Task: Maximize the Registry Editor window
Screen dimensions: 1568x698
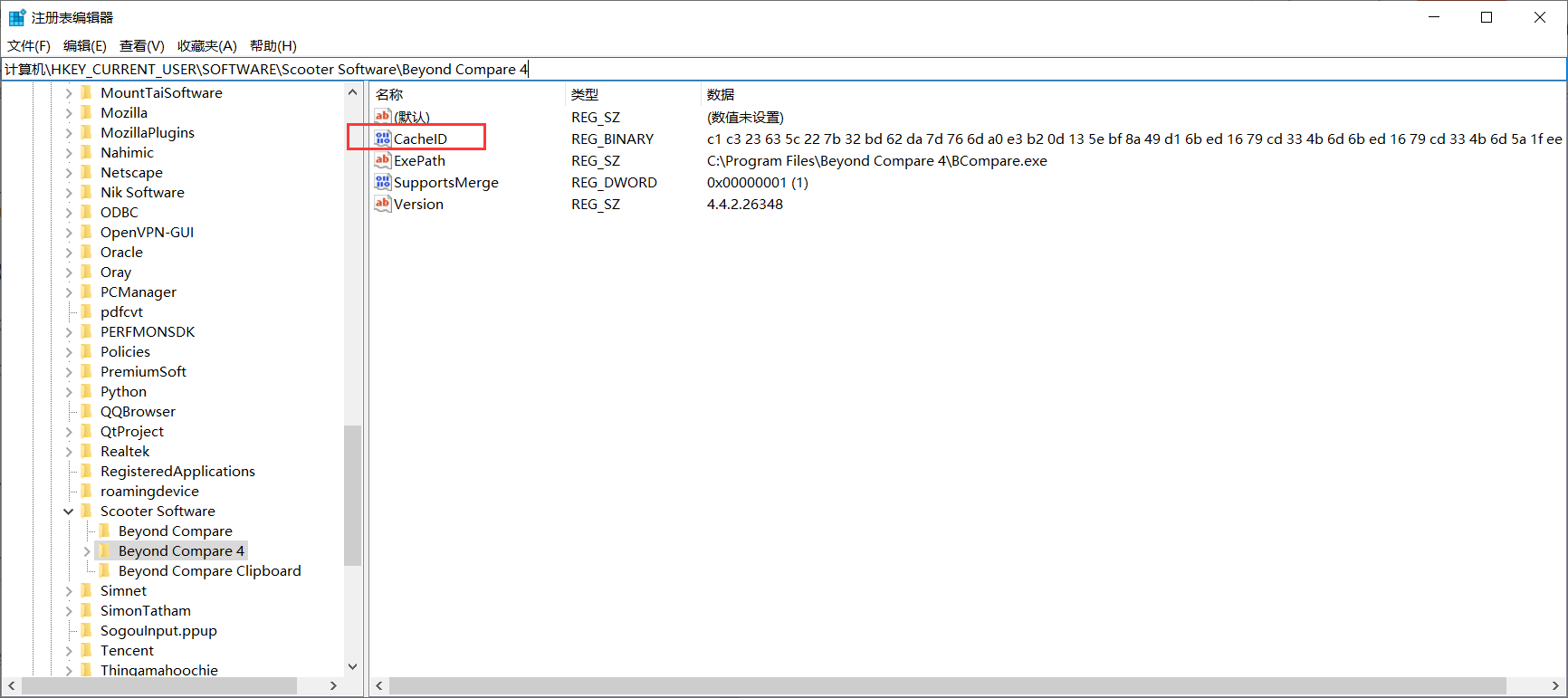Action: tap(1487, 17)
